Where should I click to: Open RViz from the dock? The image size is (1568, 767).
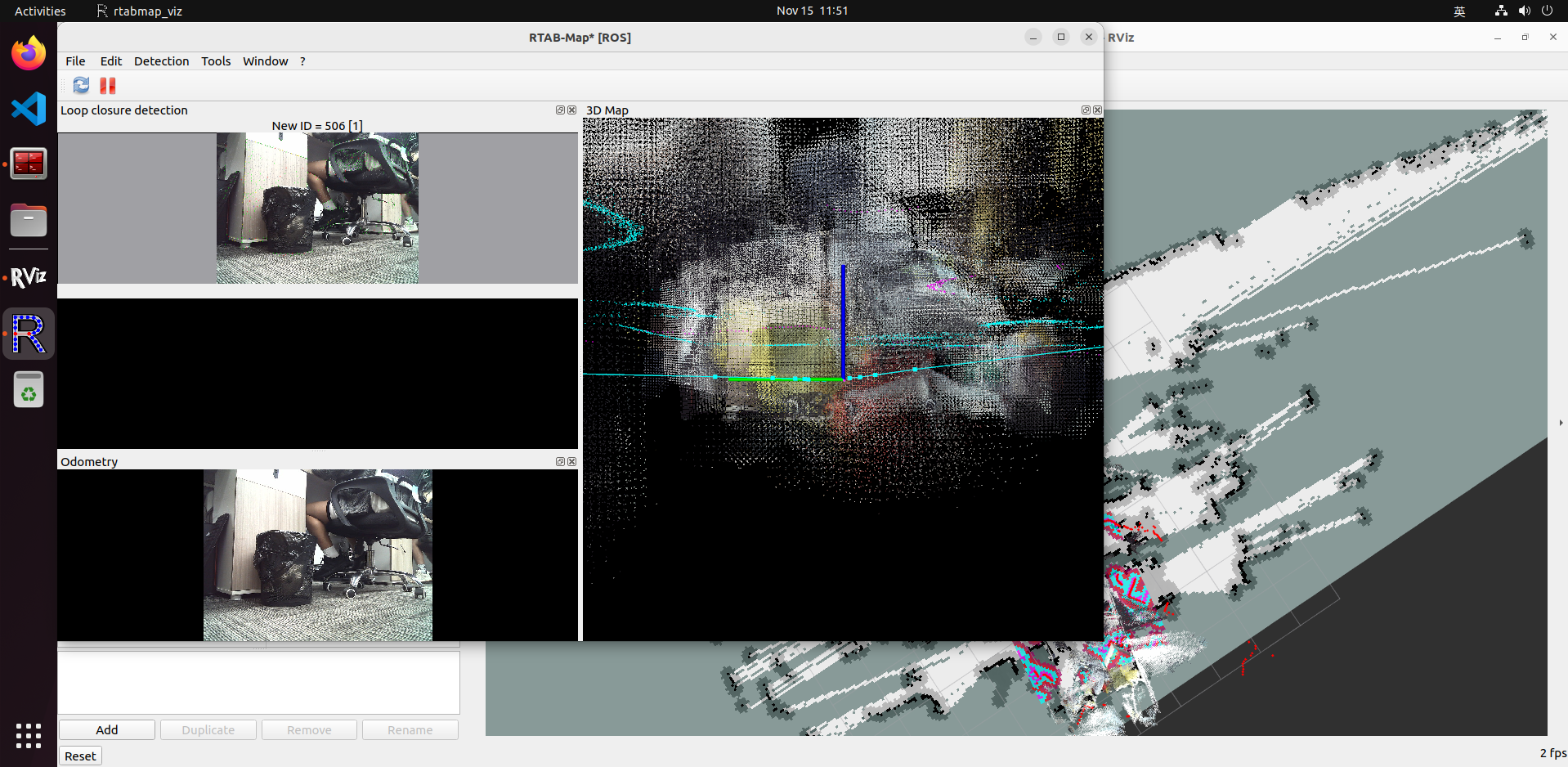pos(28,276)
